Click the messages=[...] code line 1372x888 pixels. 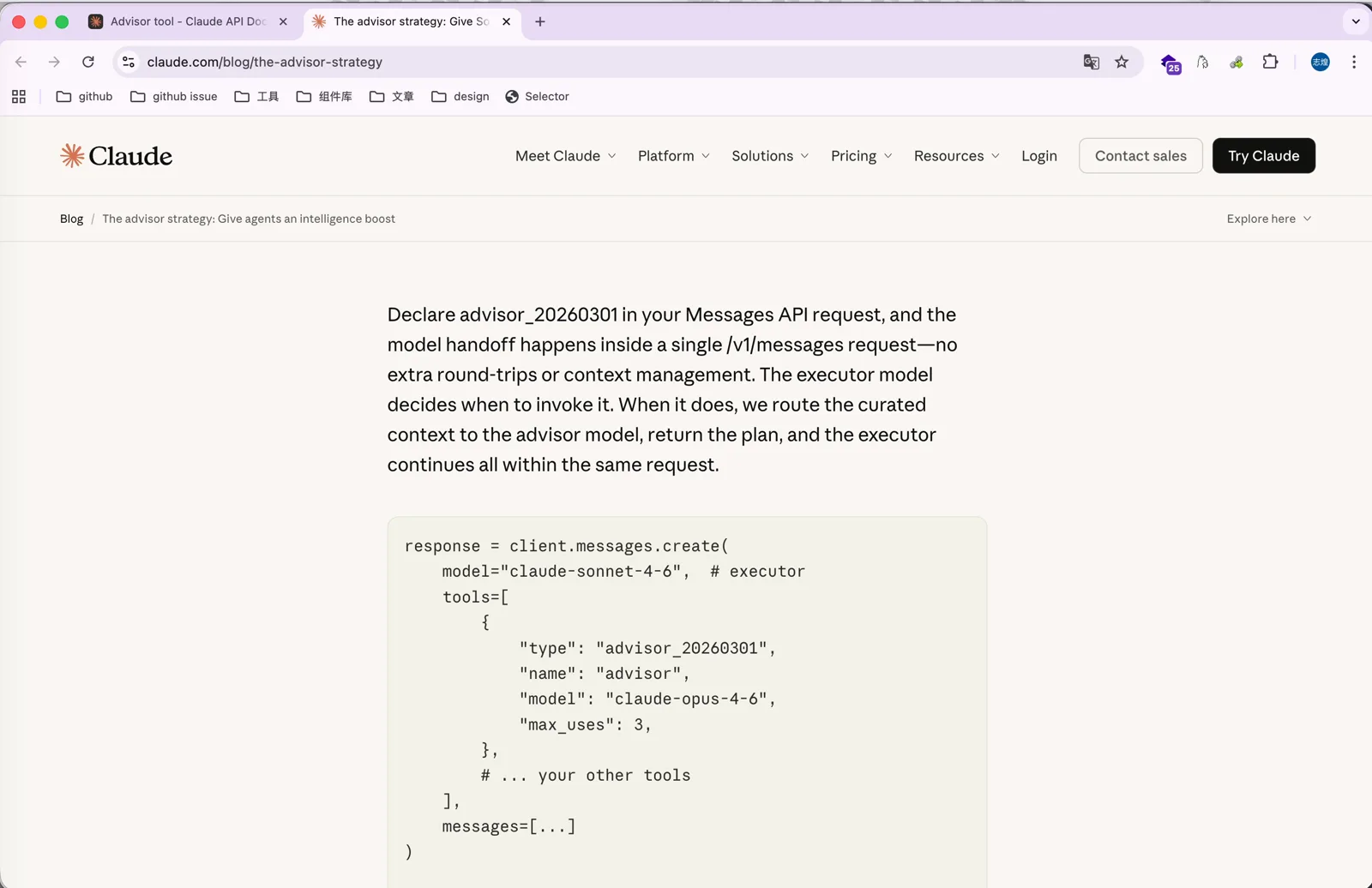tap(508, 827)
